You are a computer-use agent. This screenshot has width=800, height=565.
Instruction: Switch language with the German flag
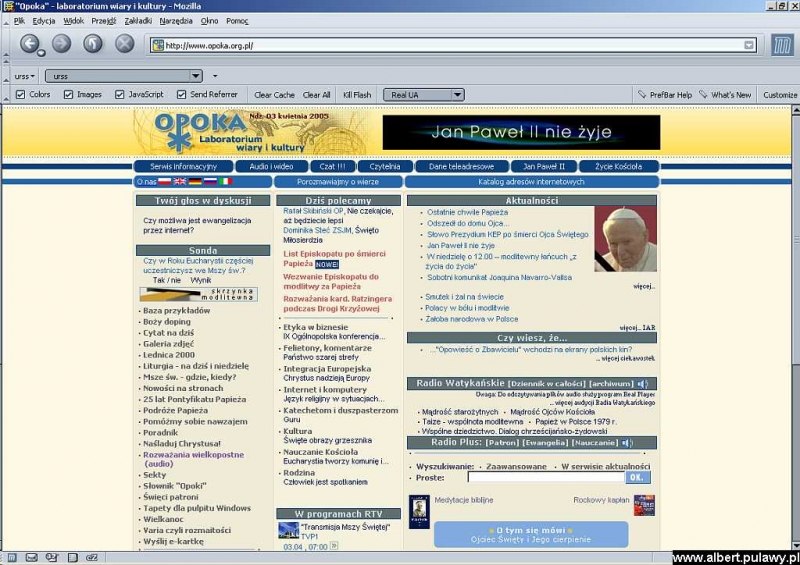(195, 181)
